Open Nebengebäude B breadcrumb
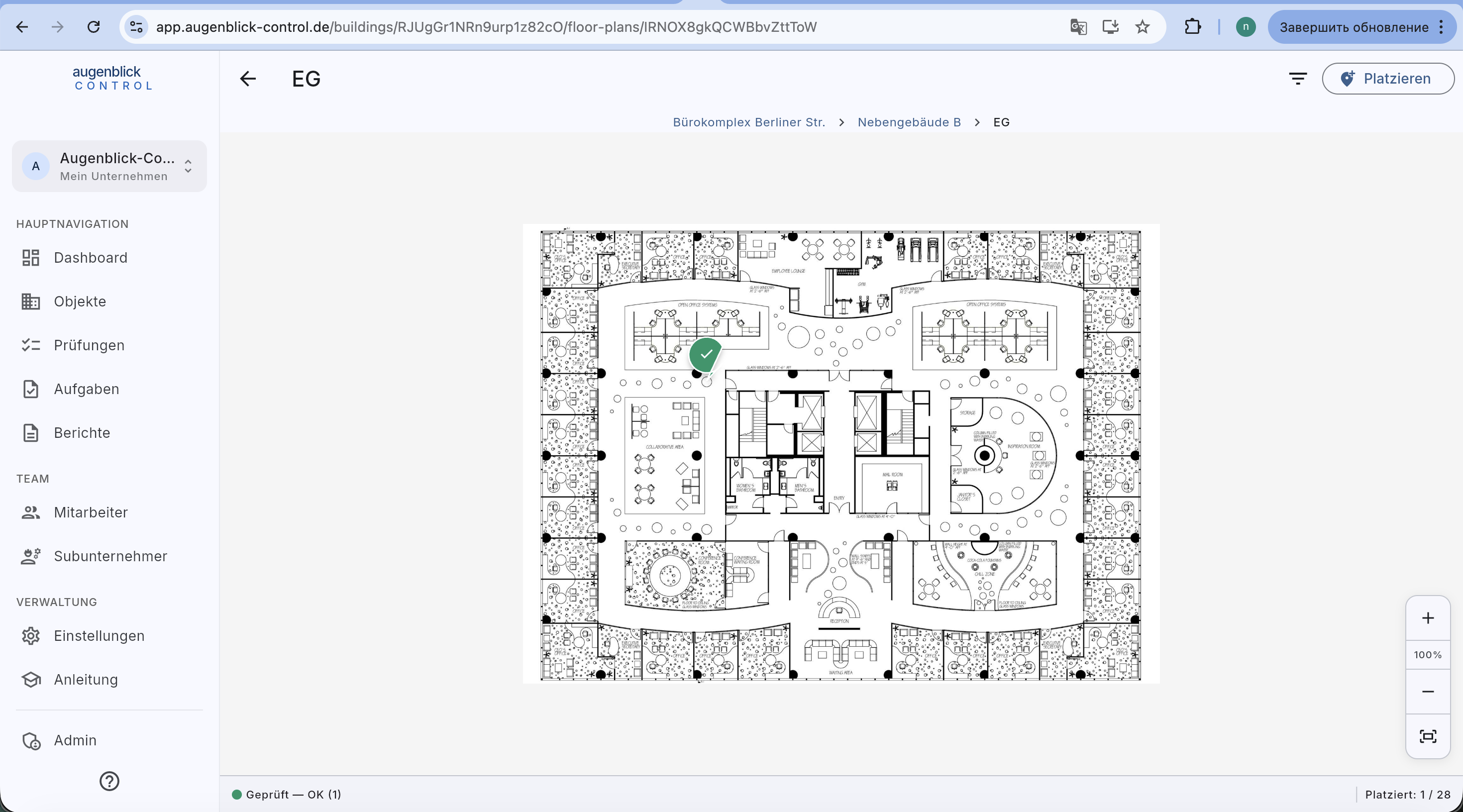This screenshot has height=812, width=1463. (909, 122)
